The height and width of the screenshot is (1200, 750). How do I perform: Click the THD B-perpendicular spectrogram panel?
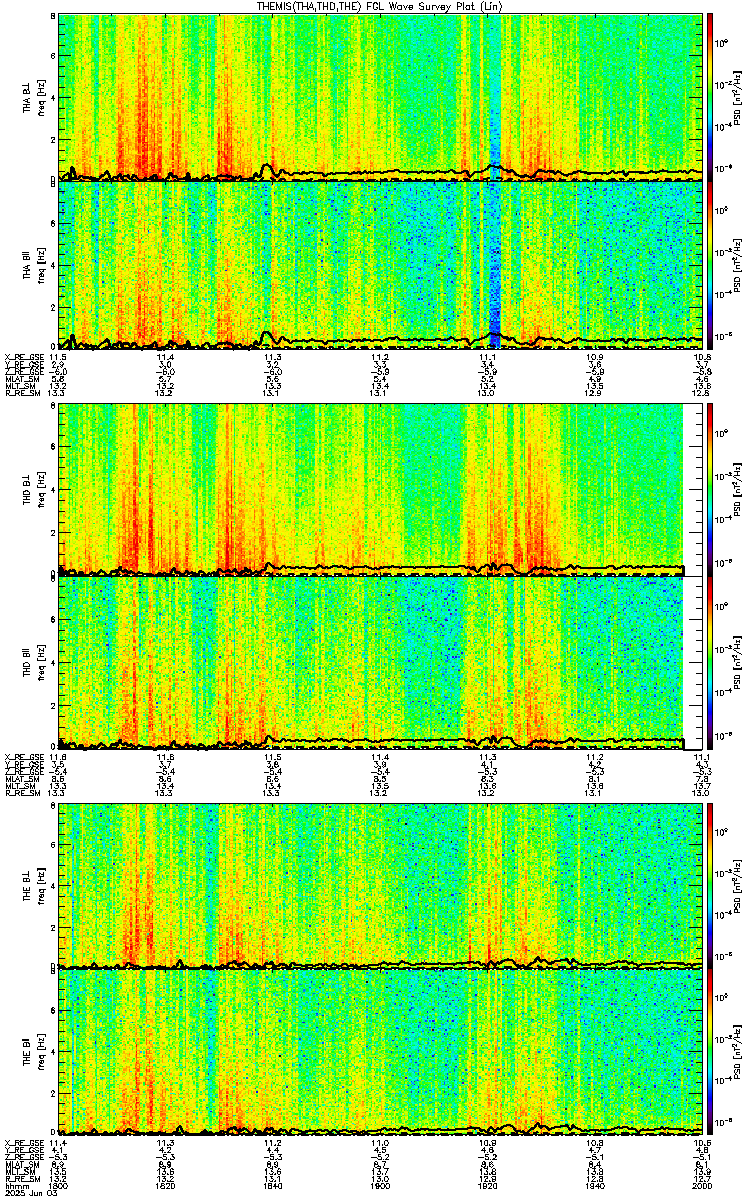click(381, 490)
